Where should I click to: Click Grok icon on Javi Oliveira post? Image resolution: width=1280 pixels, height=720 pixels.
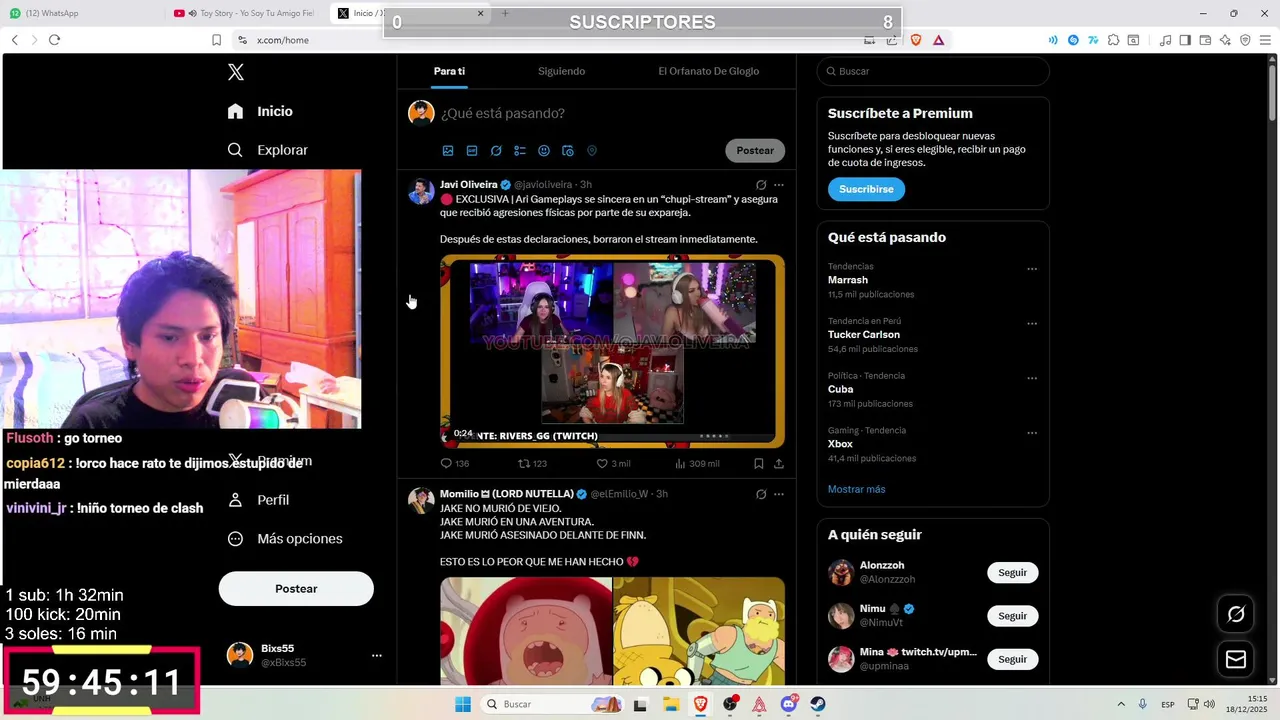coord(761,185)
